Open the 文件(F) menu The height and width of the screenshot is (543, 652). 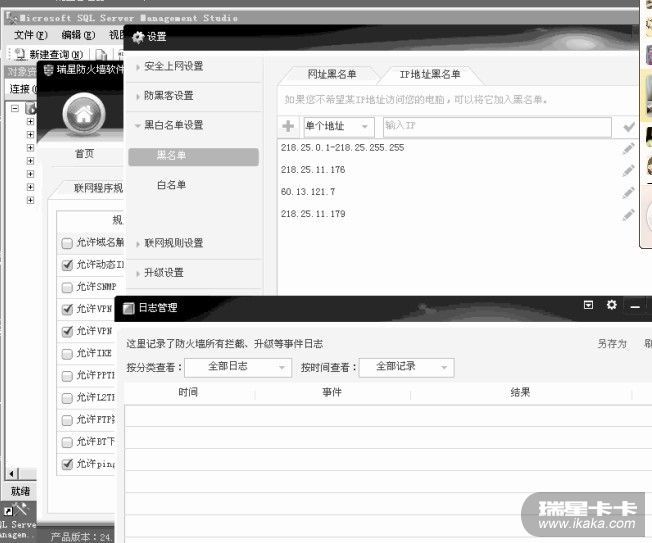point(30,35)
